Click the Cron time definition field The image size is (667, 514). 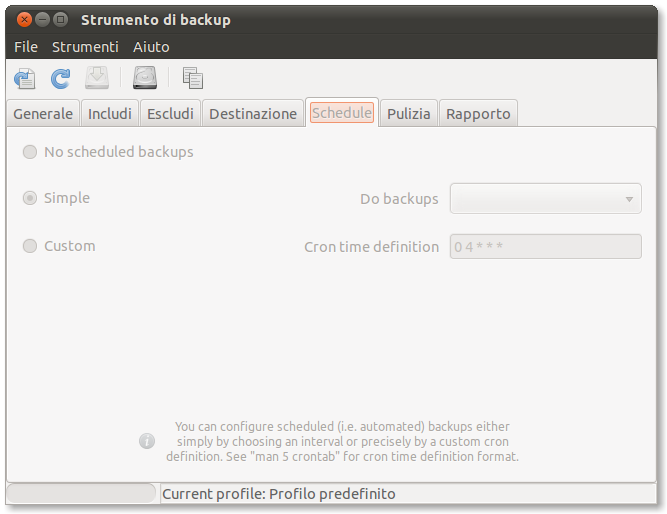[545, 246]
